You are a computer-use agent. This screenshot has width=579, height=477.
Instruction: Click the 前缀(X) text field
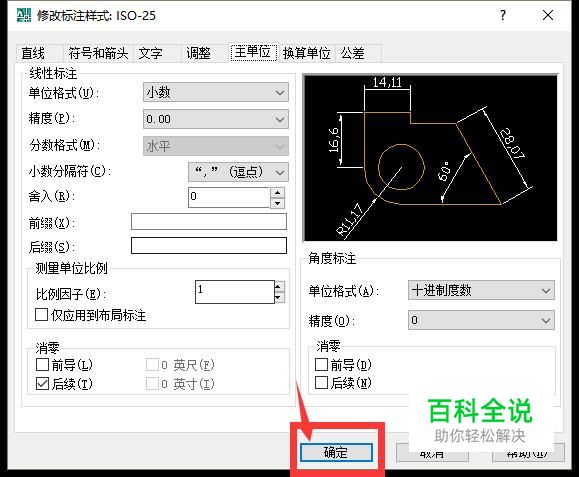209,222
